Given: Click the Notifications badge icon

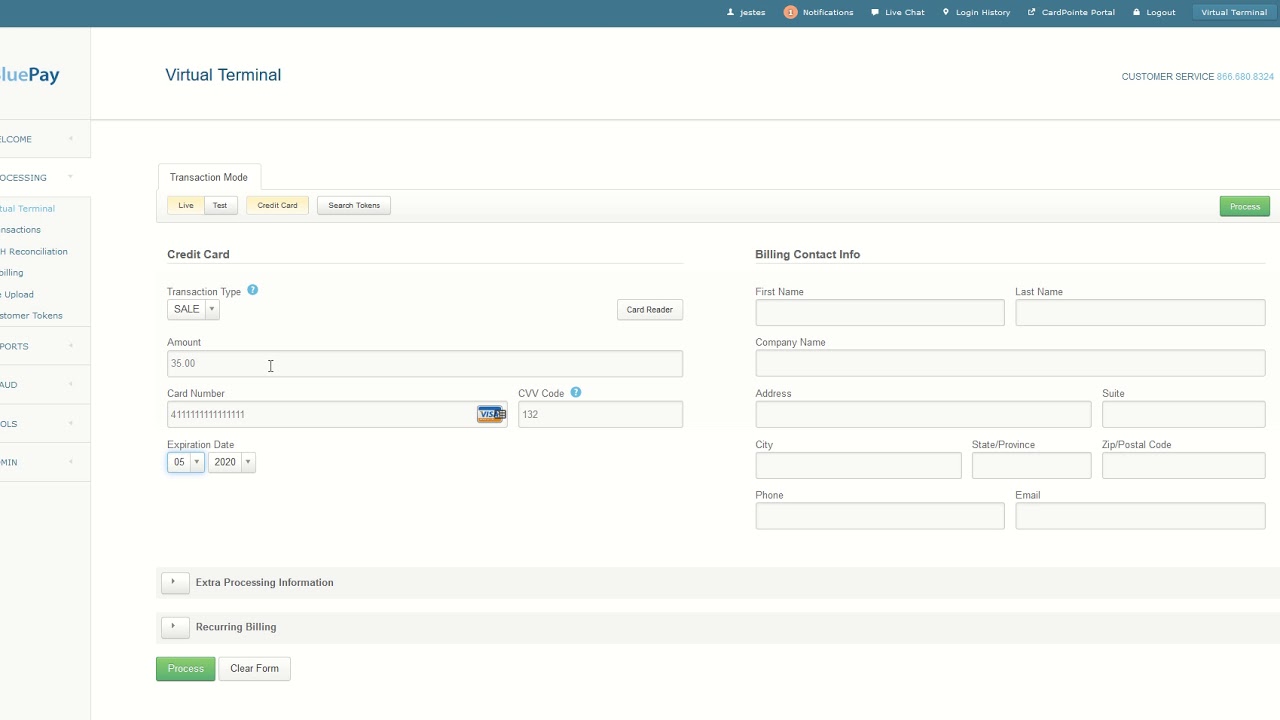Looking at the screenshot, I should pyautogui.click(x=790, y=12).
